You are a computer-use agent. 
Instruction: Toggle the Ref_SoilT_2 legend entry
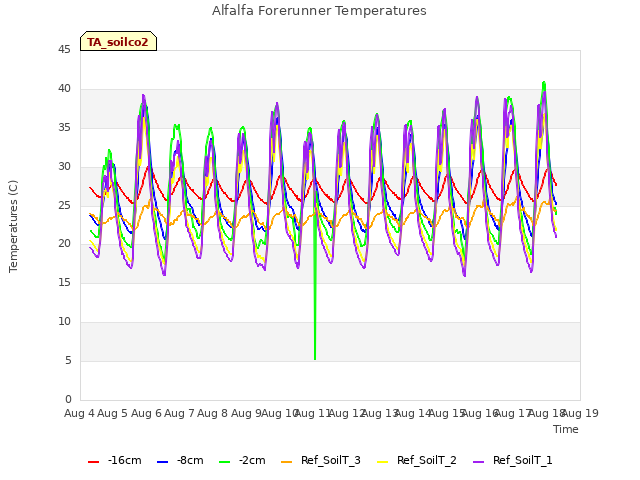pos(417,460)
